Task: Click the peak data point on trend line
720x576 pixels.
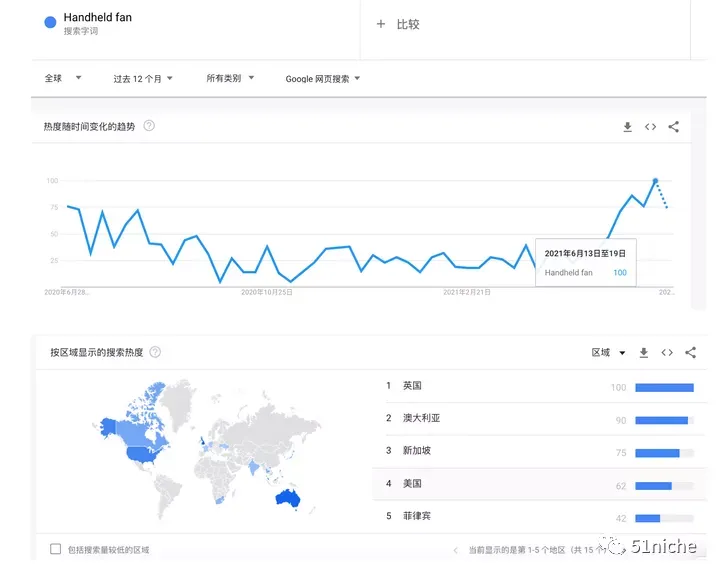Action: (x=655, y=181)
